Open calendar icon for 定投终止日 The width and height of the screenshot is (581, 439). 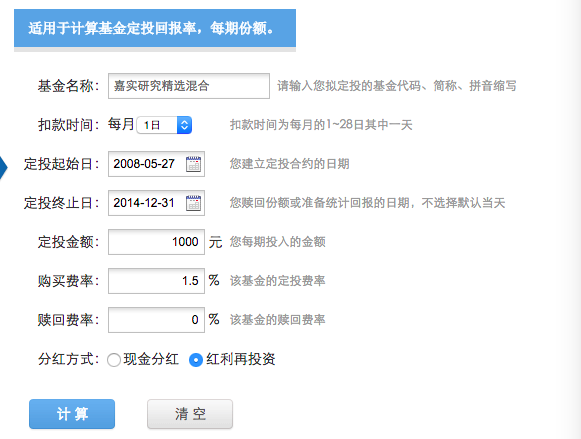[193, 203]
